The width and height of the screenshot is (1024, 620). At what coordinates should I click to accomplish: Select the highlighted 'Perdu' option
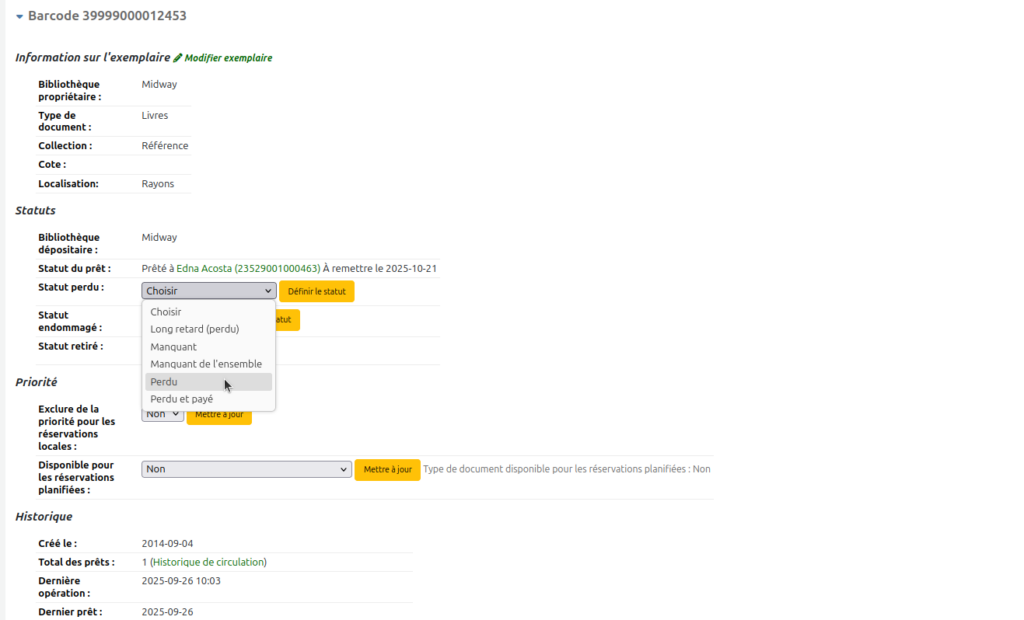coord(164,382)
